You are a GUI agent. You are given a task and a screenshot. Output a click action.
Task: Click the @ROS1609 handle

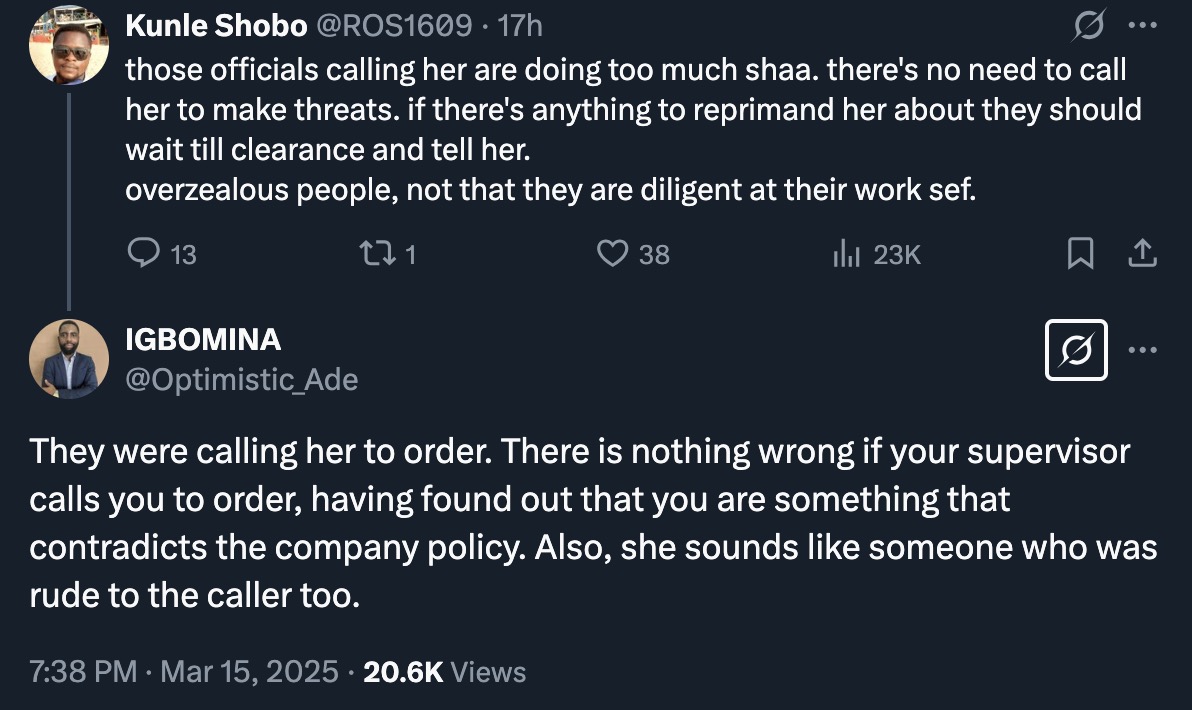(x=394, y=26)
